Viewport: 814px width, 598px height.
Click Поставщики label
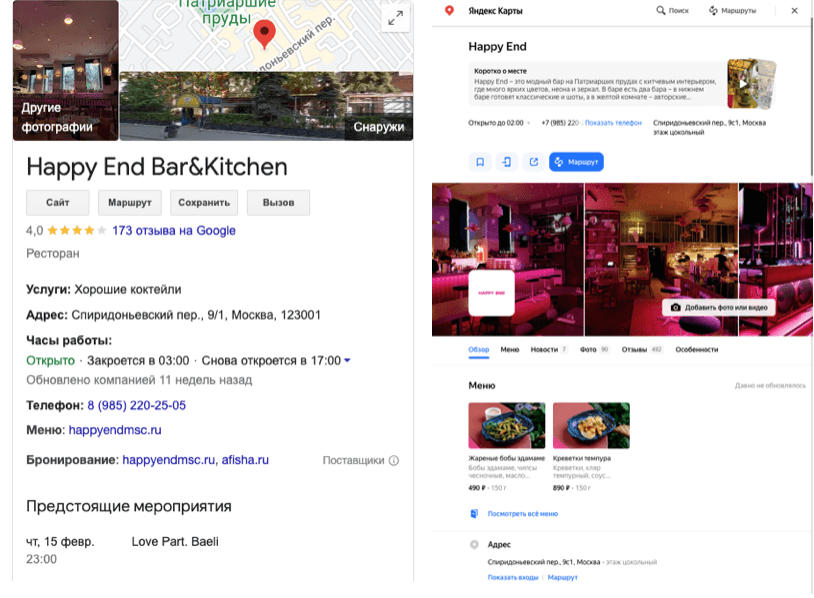coord(354,460)
